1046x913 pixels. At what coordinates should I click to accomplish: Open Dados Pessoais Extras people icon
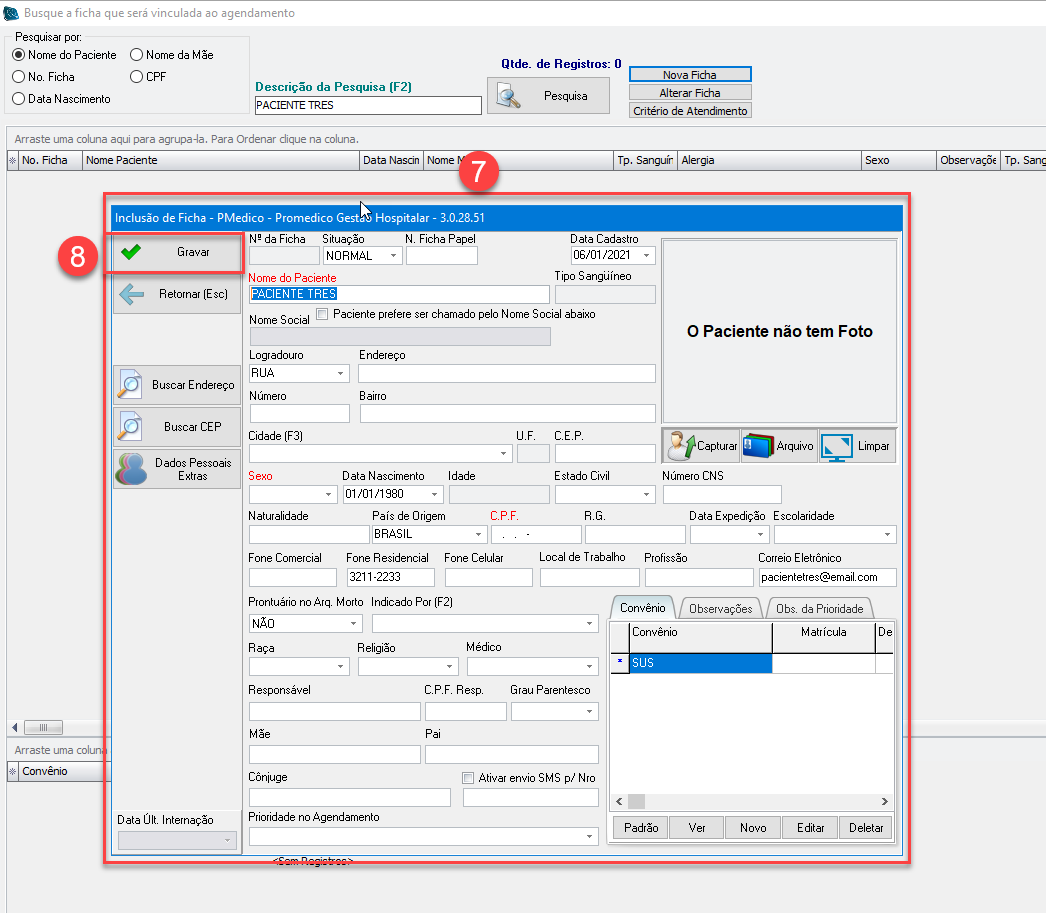click(x=132, y=469)
